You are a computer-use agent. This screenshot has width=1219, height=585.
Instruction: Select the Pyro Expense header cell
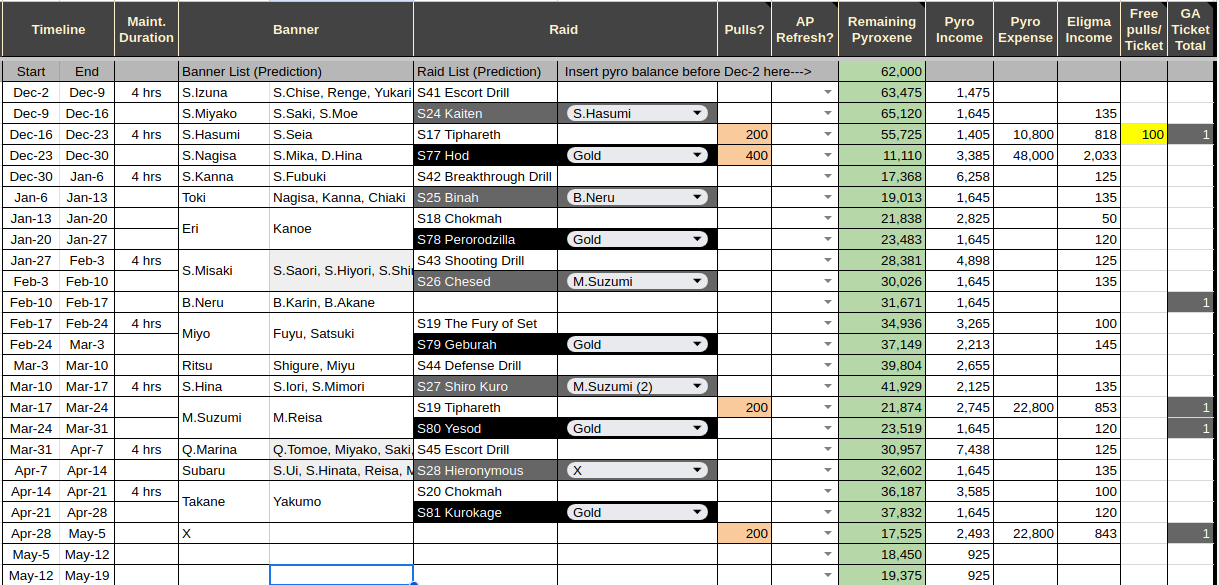[1025, 29]
